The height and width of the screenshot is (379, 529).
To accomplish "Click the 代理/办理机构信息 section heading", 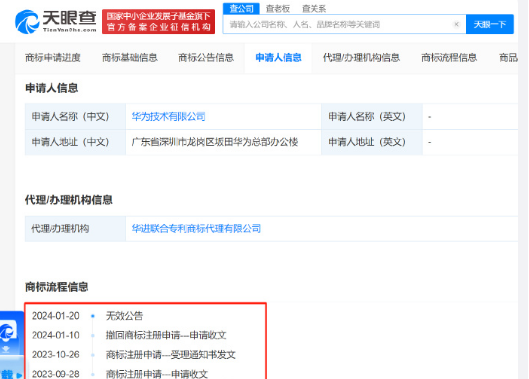I will click(69, 200).
